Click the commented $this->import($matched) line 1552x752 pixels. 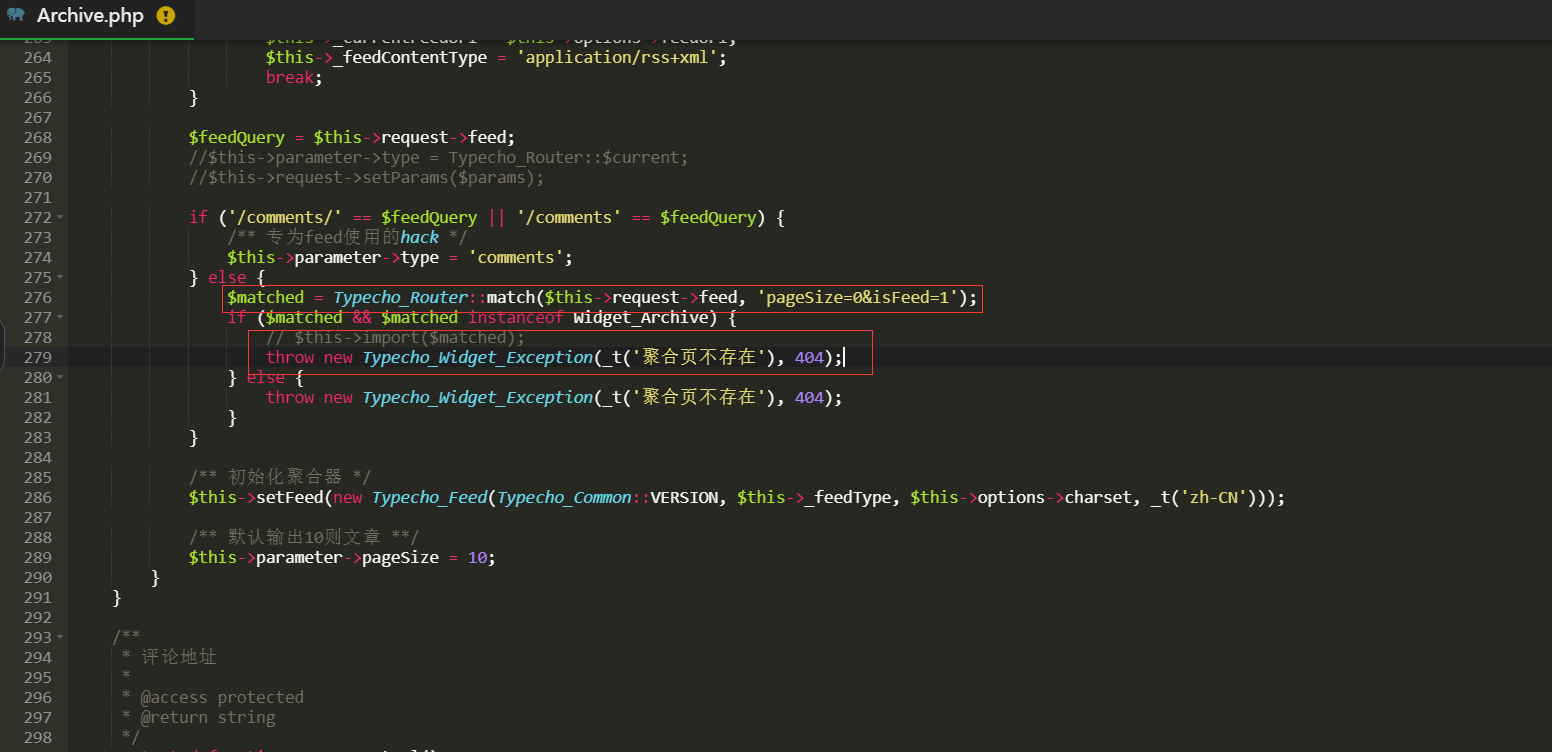pyautogui.click(x=395, y=338)
